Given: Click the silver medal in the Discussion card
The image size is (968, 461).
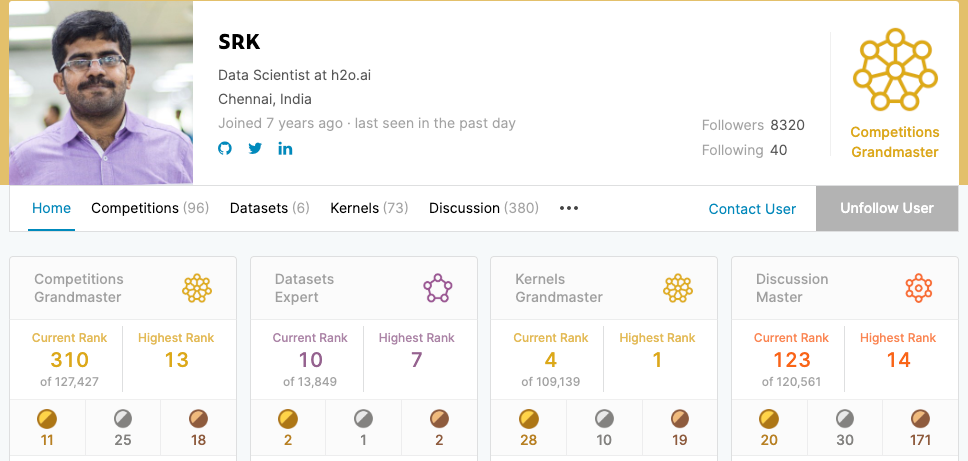Looking at the screenshot, I should point(845,418).
